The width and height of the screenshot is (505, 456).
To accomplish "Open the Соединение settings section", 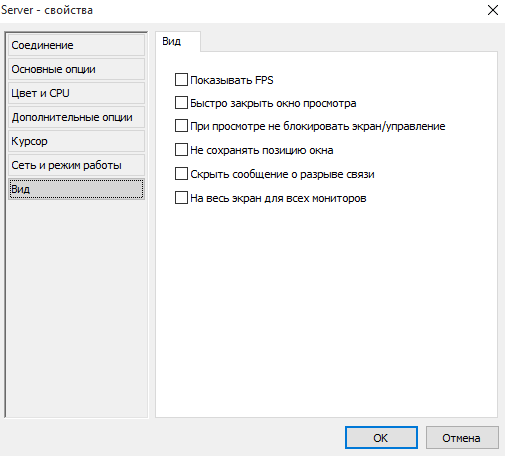I will (x=76, y=45).
